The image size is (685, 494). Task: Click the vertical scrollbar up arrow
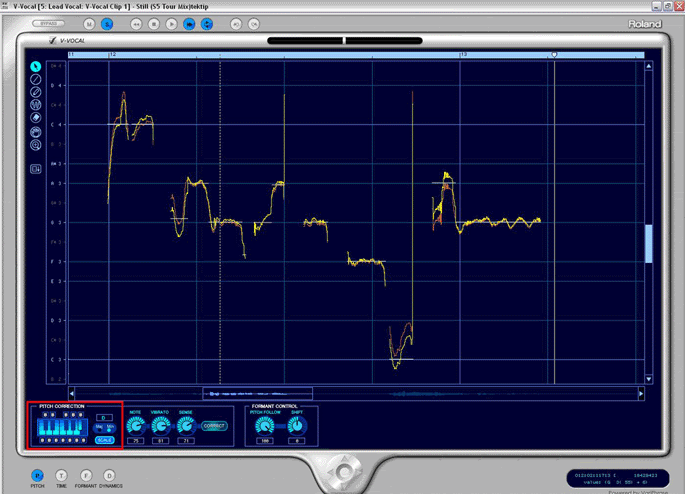(x=649, y=66)
